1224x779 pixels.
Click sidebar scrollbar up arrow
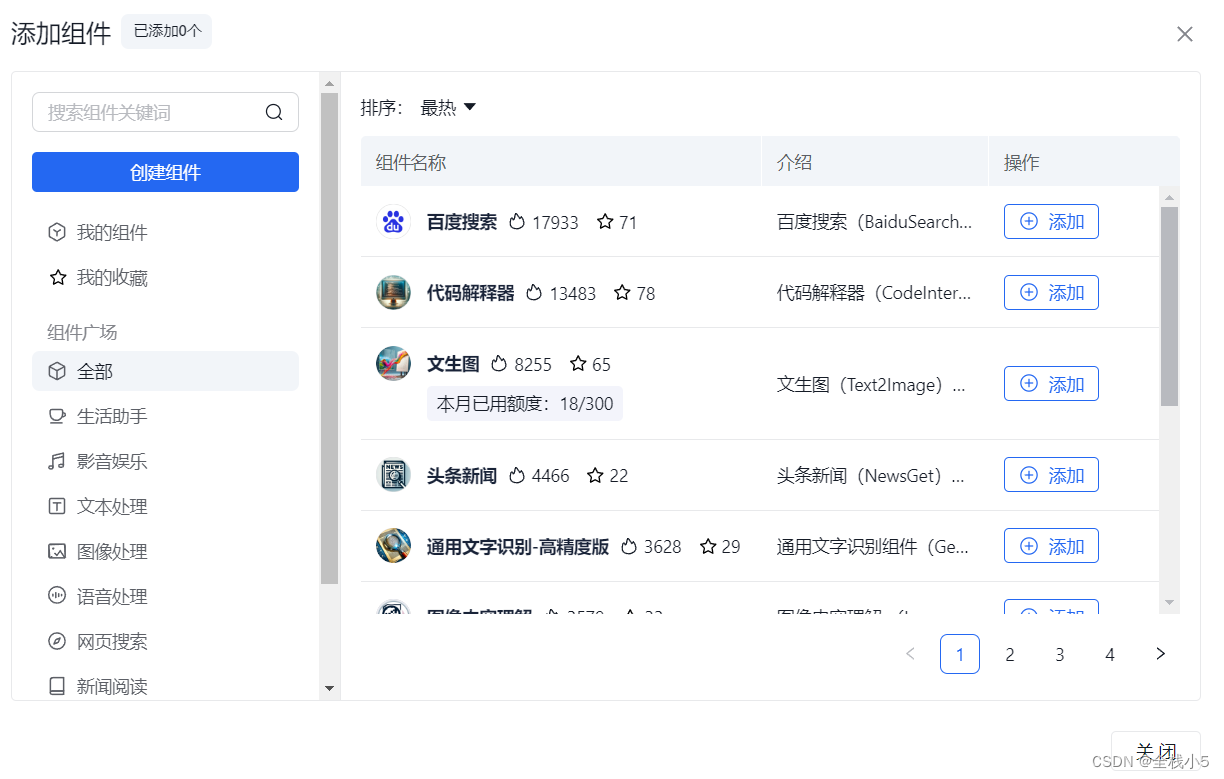tap(330, 83)
